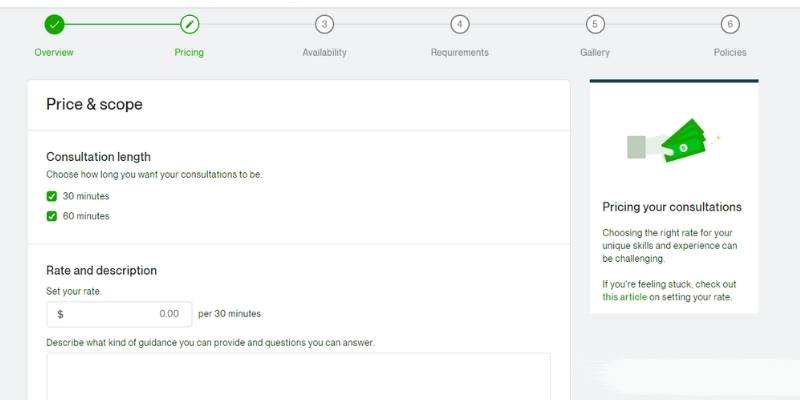Viewport: 800px width, 400px height.
Task: Click the 'Set your rate.' label
Action: [74, 292]
